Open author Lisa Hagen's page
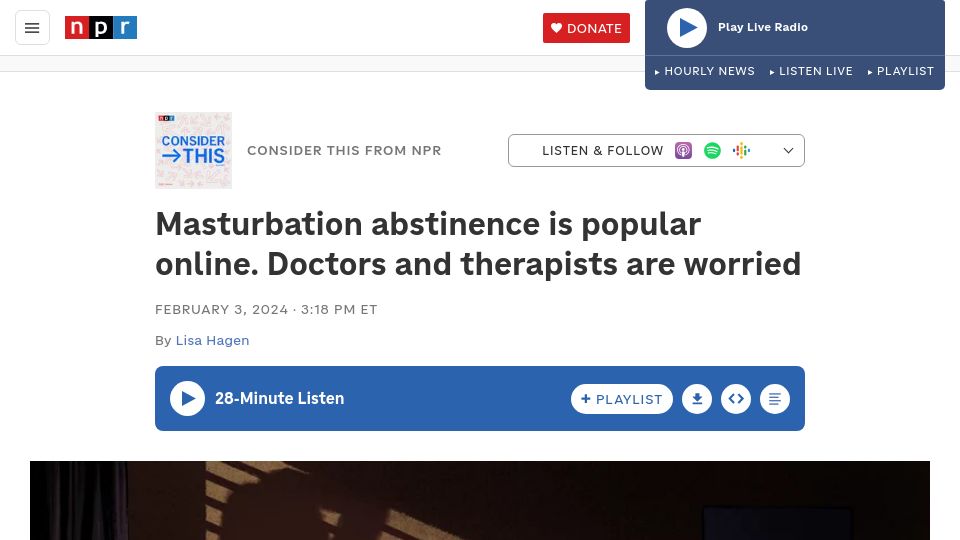Viewport: 960px width, 540px height. pyautogui.click(x=212, y=340)
